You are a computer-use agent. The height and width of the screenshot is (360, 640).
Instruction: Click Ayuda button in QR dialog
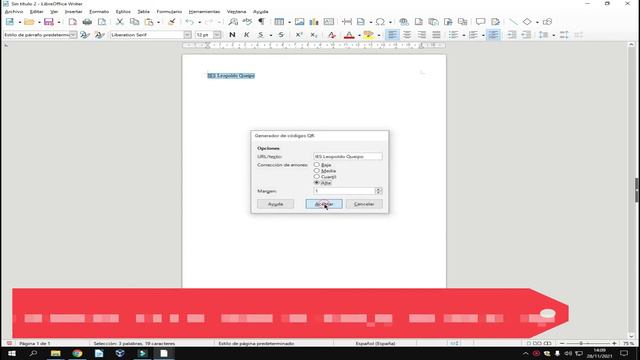click(276, 204)
